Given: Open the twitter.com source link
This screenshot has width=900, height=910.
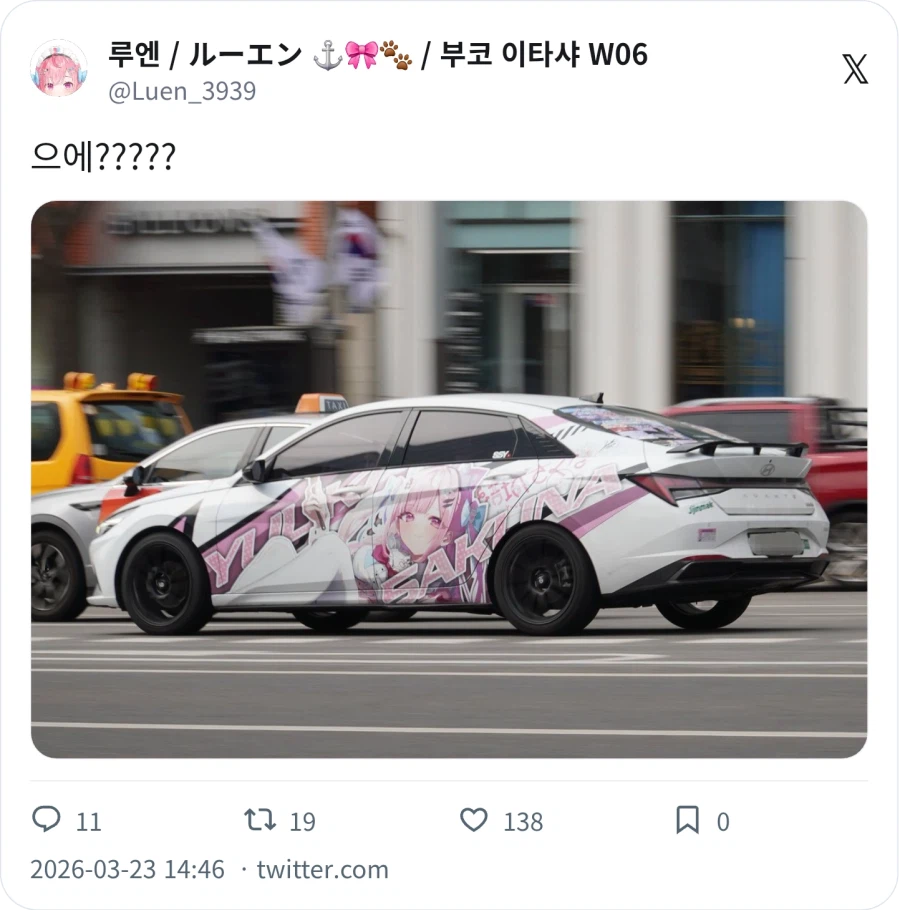Looking at the screenshot, I should click(x=323, y=869).
